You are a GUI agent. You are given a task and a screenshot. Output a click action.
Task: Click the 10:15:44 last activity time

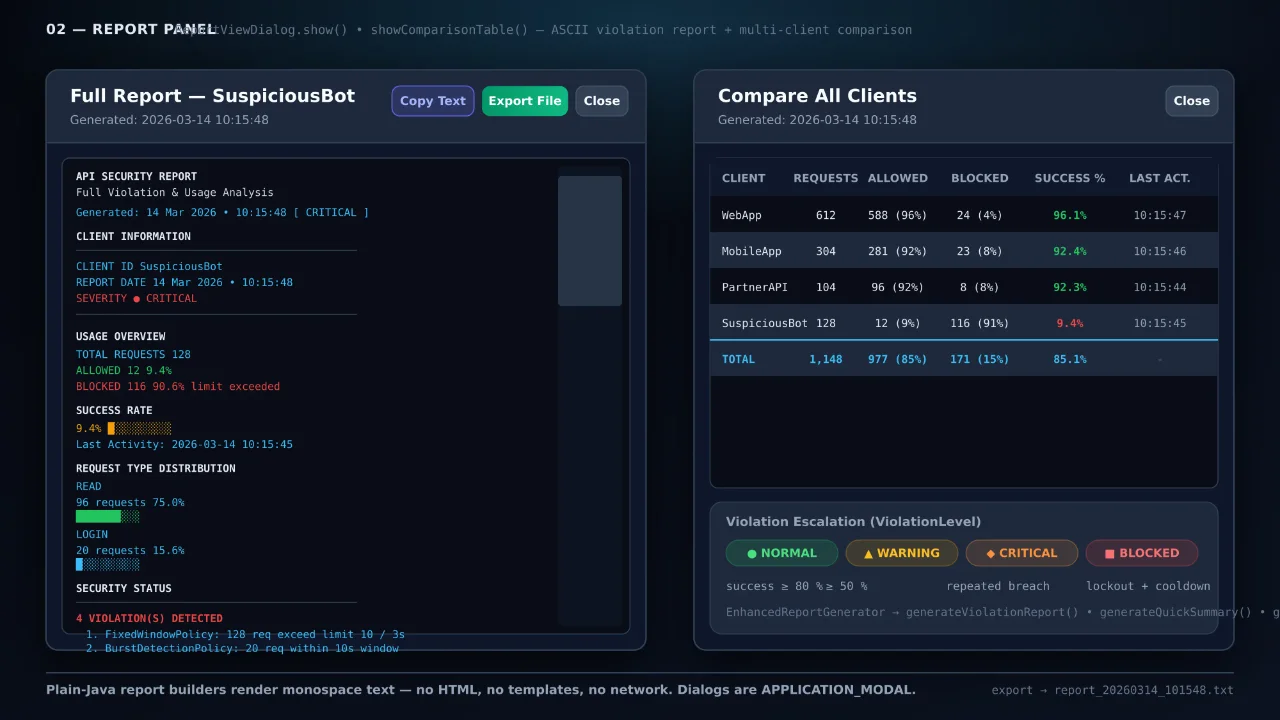(1160, 287)
